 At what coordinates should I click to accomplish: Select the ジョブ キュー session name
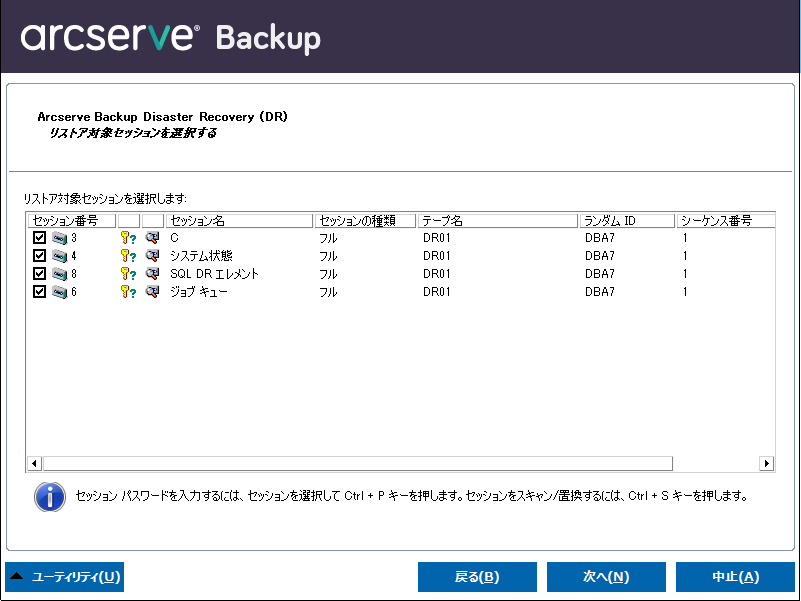click(199, 291)
